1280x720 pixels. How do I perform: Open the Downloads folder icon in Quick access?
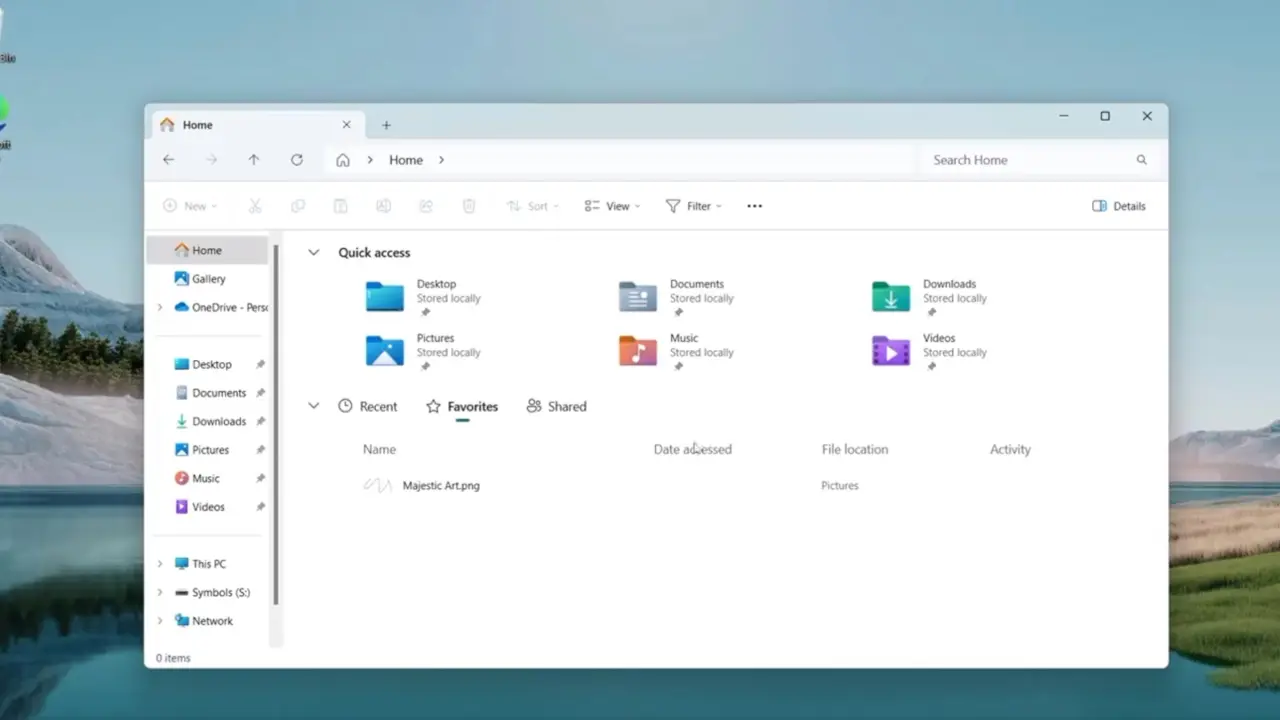click(890, 297)
